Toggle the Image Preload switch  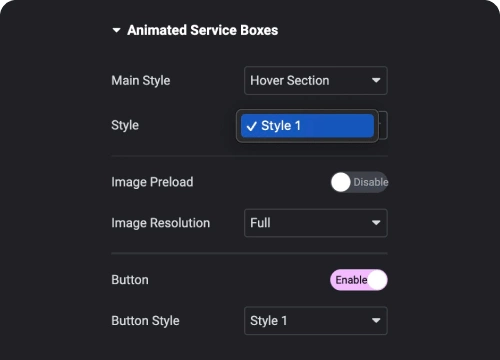(359, 182)
